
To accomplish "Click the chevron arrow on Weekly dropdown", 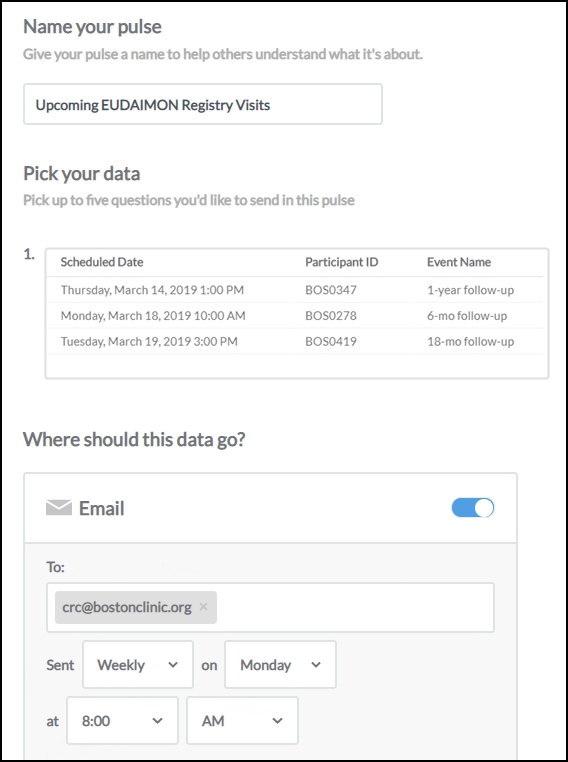I will pos(172,665).
